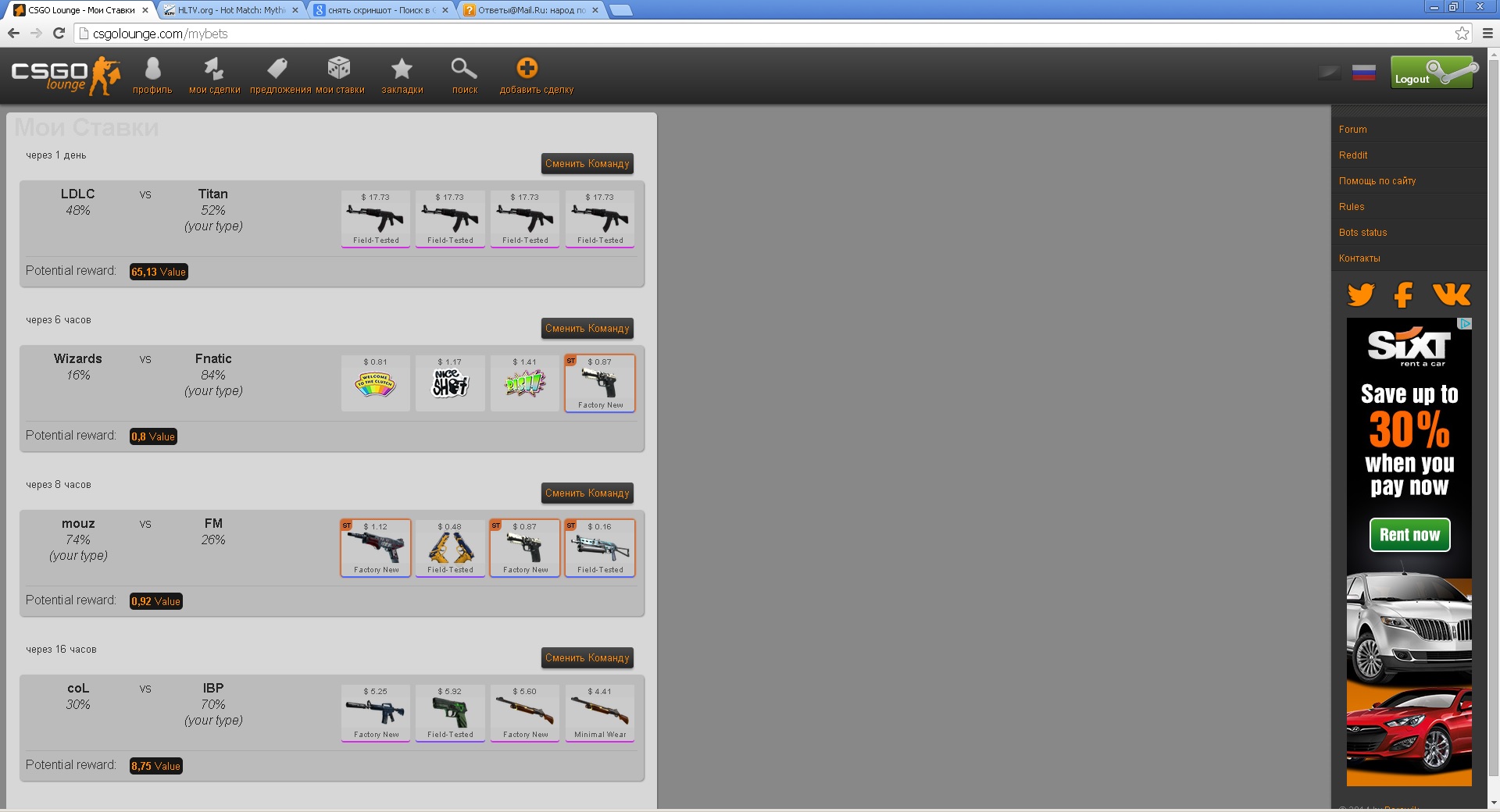
Task: Select $1.17 Nice Shot sticker
Action: [450, 383]
